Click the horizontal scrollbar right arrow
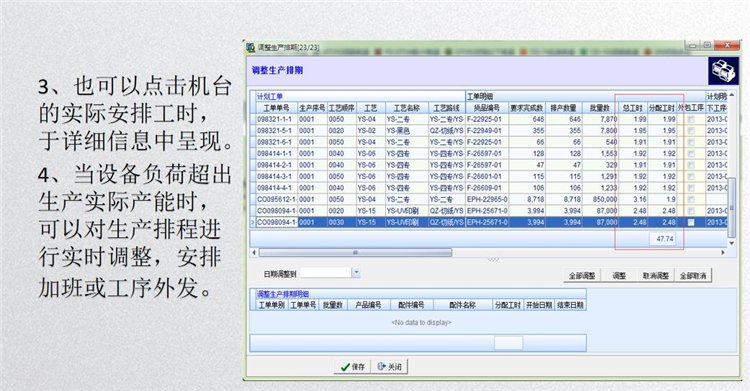The width and height of the screenshot is (750, 391). (x=723, y=252)
